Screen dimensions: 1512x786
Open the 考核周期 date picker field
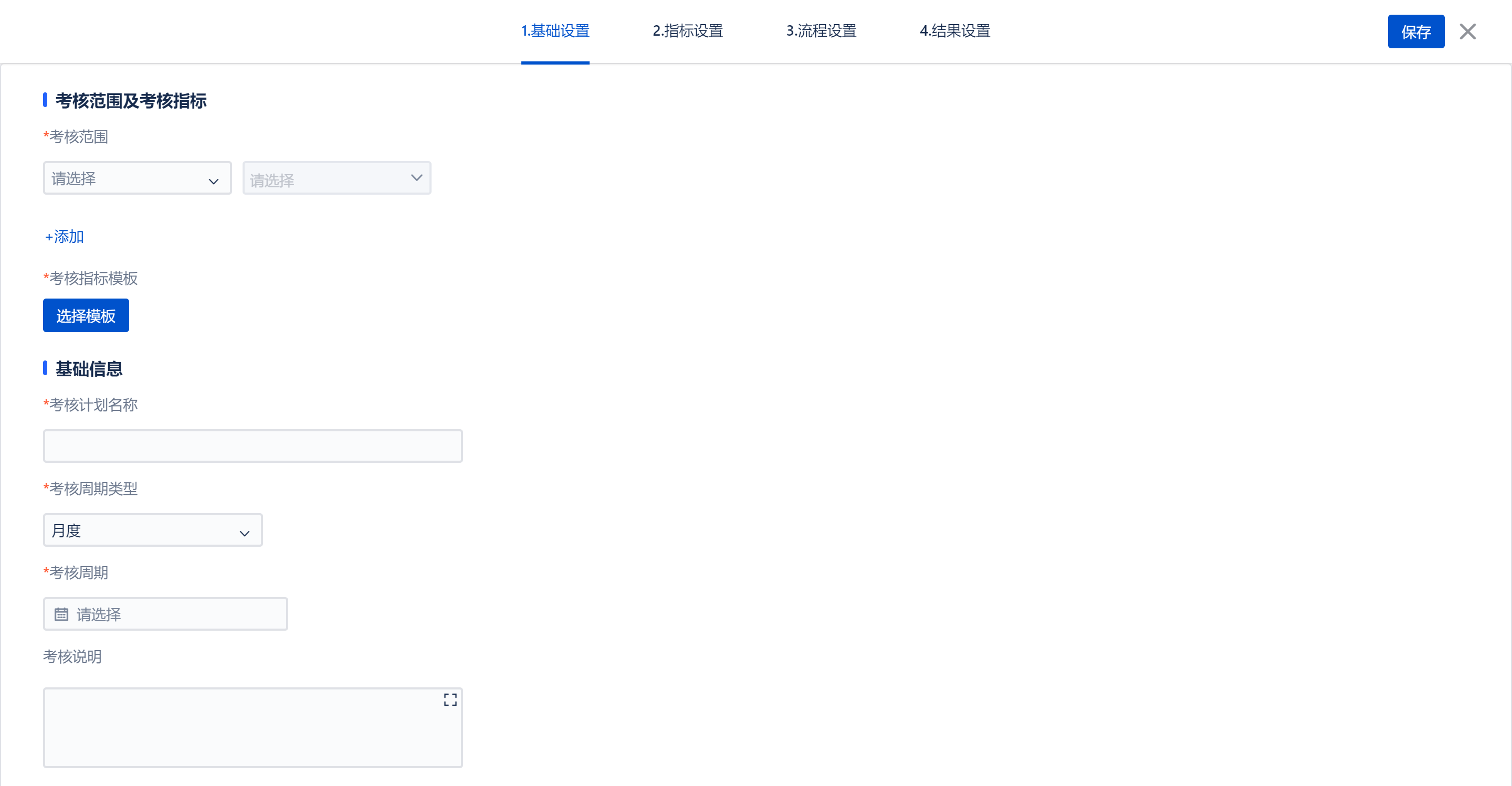(x=165, y=614)
